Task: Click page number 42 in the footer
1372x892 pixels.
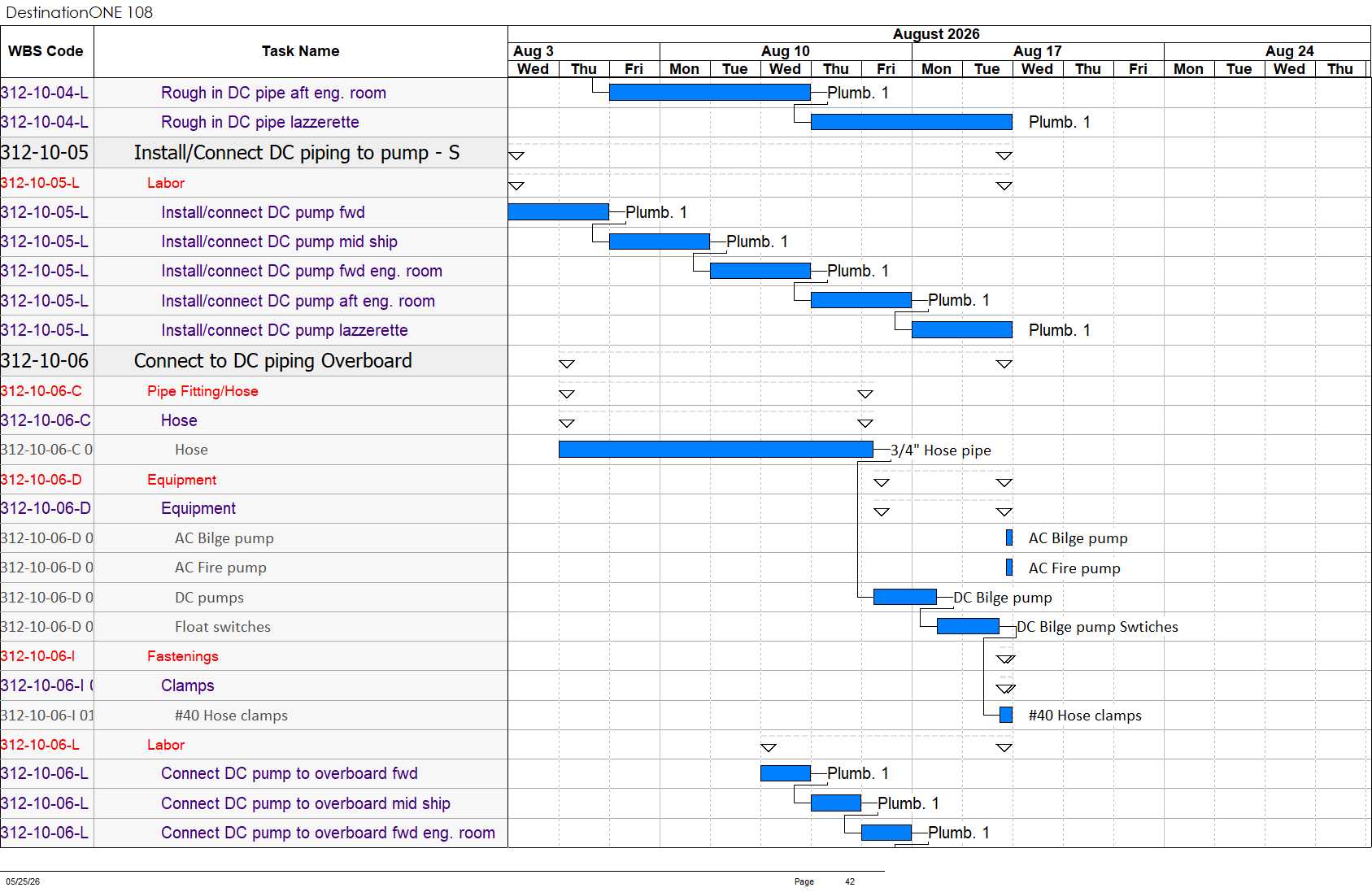Action: (850, 881)
